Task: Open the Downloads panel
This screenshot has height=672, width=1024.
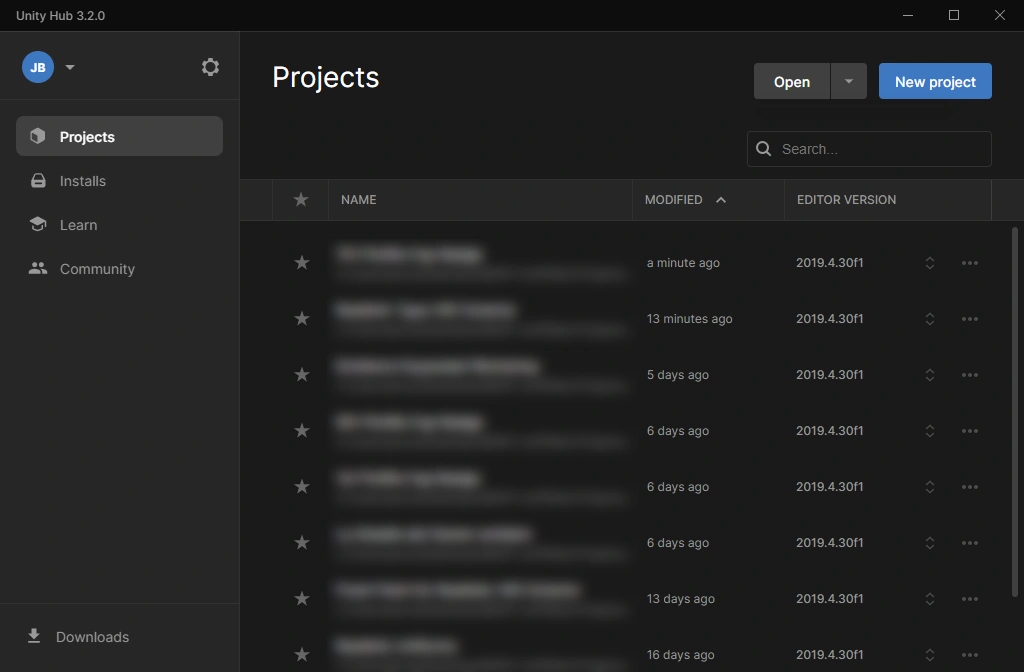Action: (78, 637)
